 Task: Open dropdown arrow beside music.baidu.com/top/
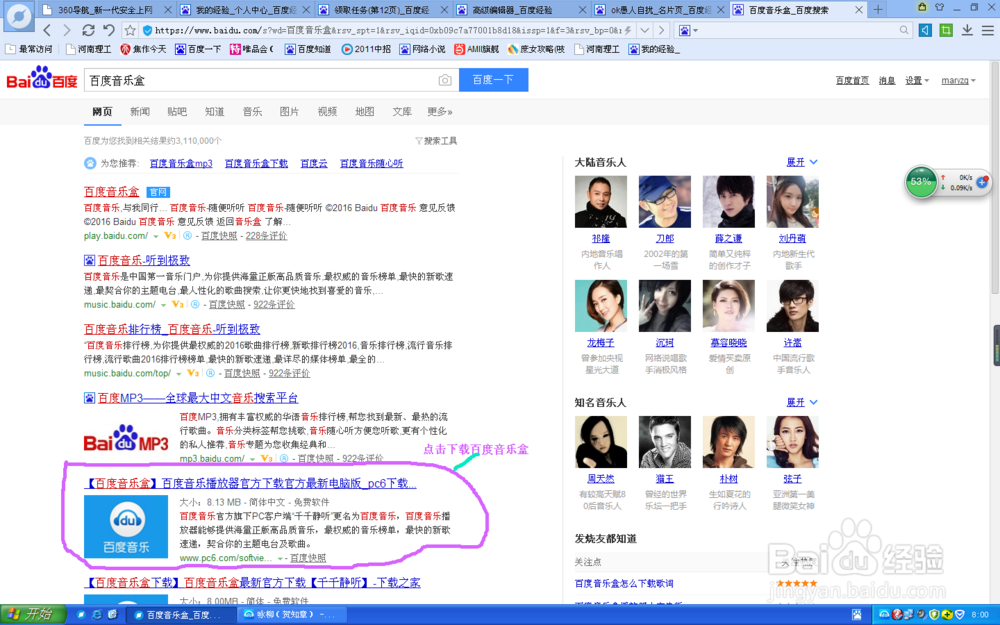[179, 374]
